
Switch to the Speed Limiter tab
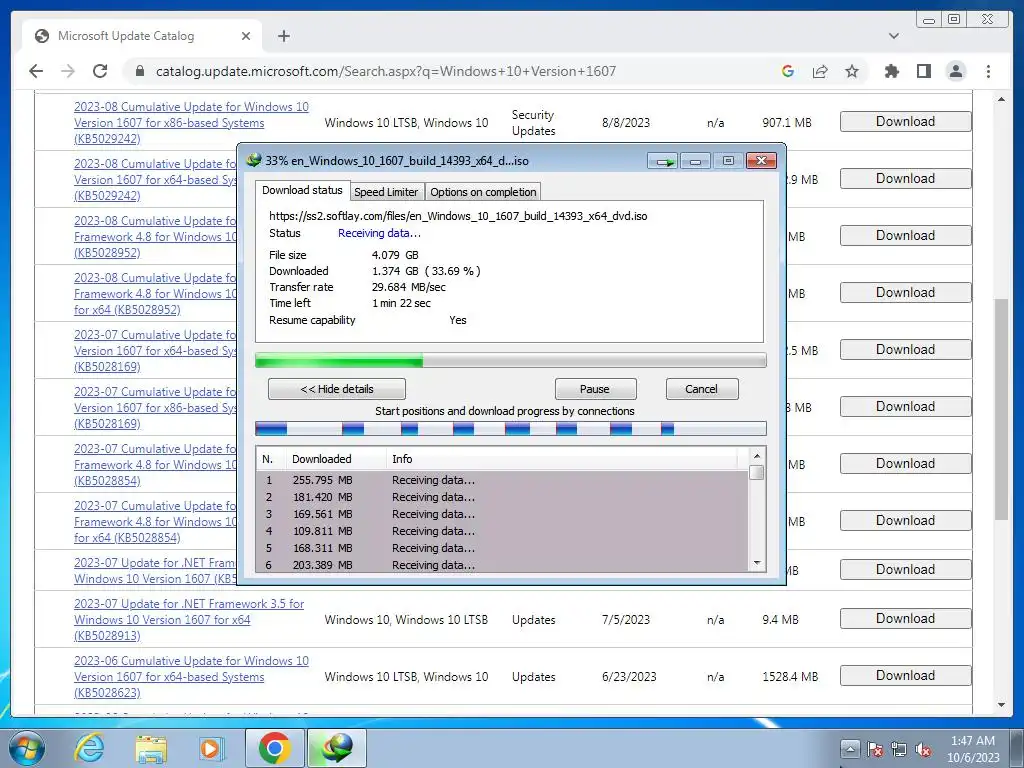386,192
